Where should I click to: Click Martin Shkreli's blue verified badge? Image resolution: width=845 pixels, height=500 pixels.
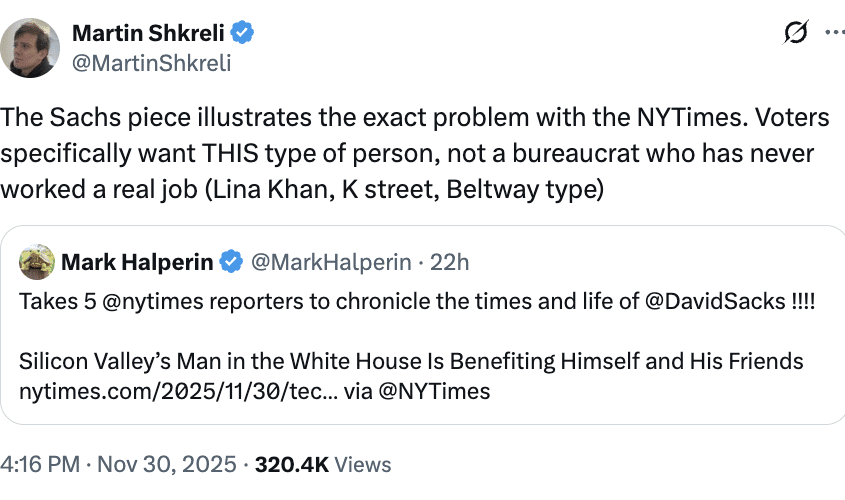coord(243,33)
